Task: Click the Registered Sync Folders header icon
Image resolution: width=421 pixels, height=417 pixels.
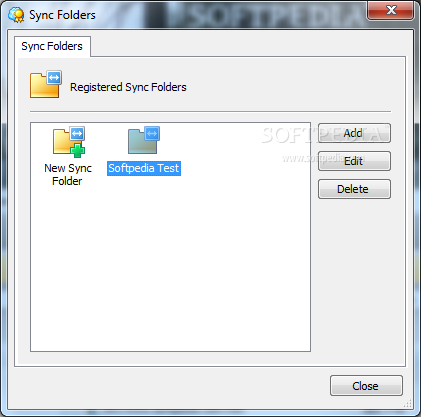Action: point(46,84)
